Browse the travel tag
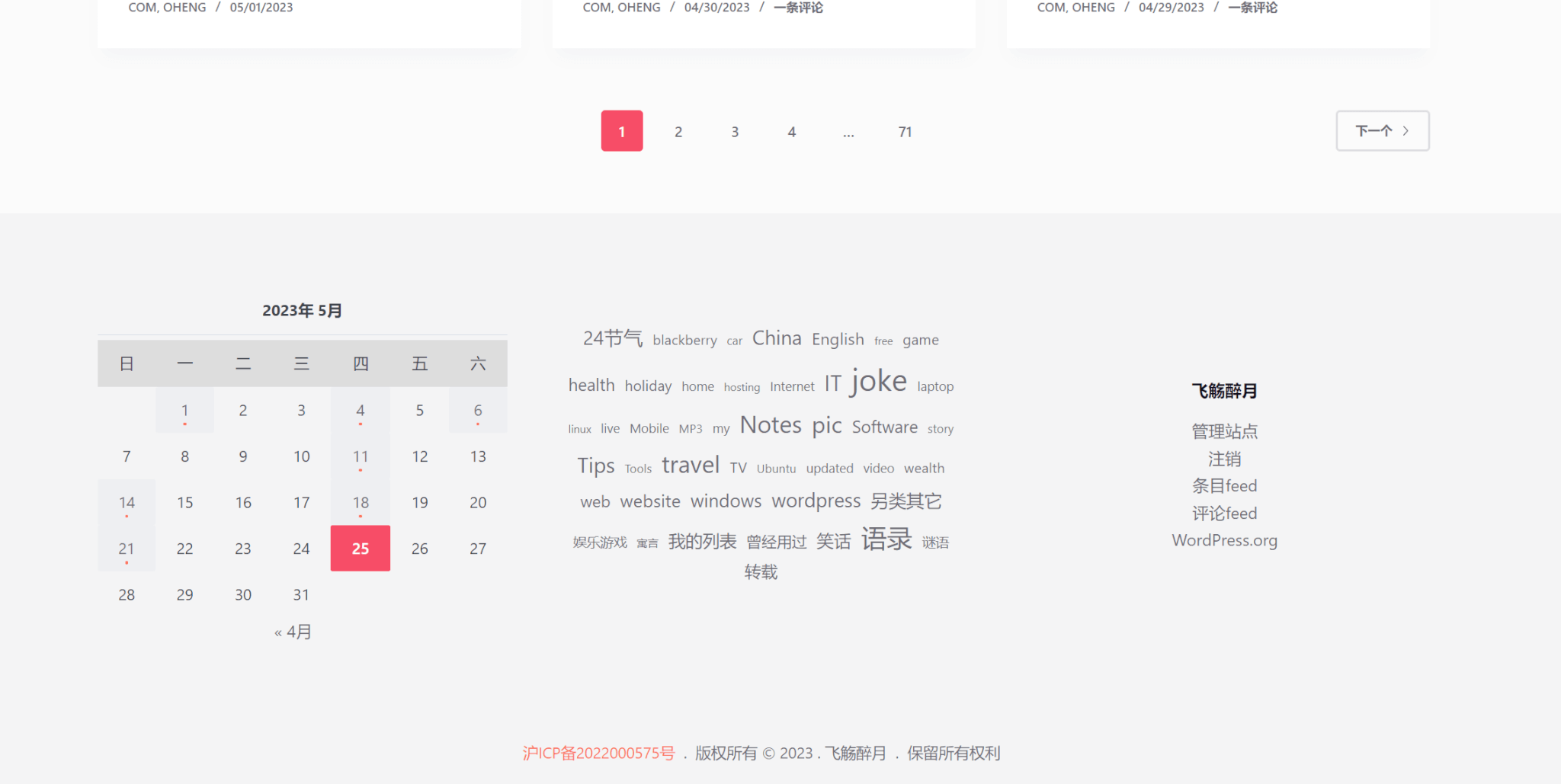Viewport: 1561px width, 784px height. click(x=691, y=465)
